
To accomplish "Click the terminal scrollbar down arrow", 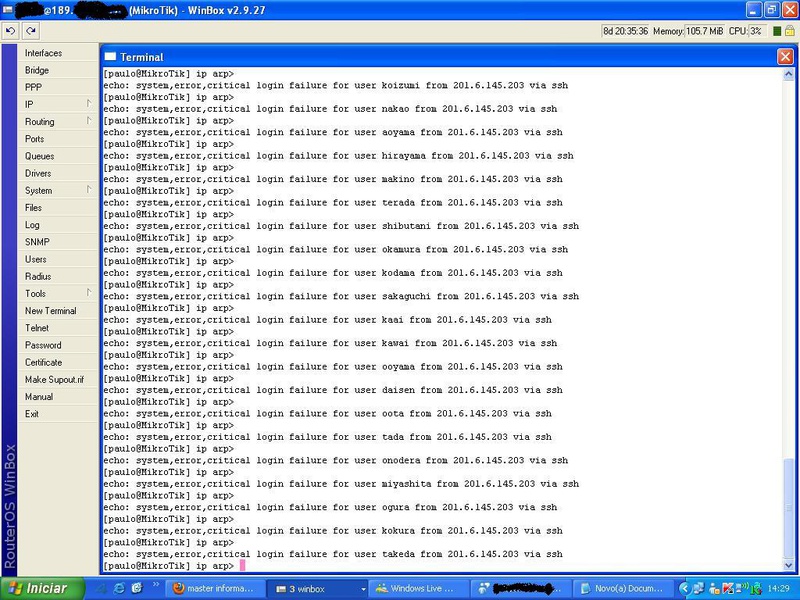I will (x=788, y=565).
